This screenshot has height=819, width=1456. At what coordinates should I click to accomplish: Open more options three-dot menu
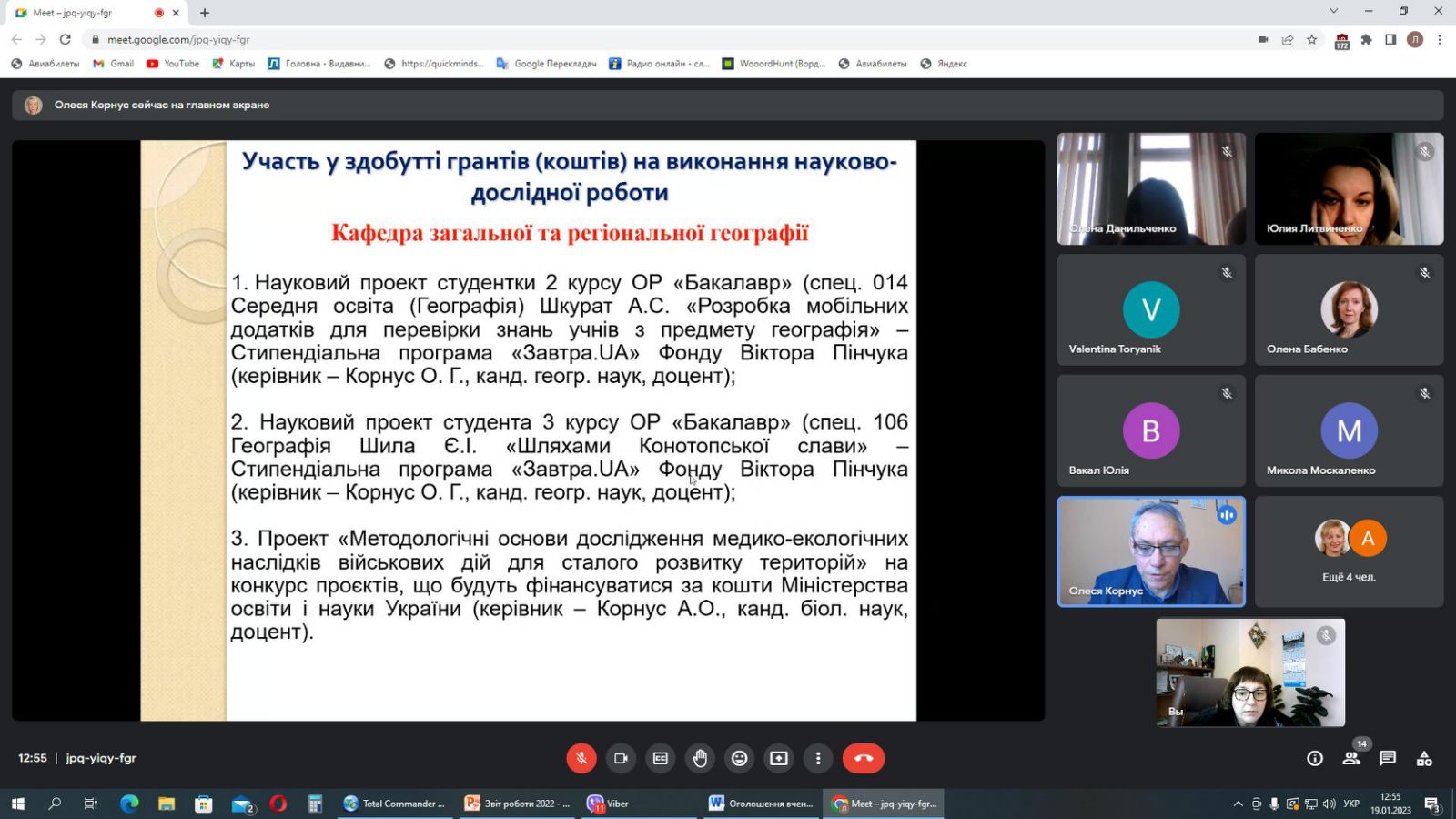click(x=818, y=758)
